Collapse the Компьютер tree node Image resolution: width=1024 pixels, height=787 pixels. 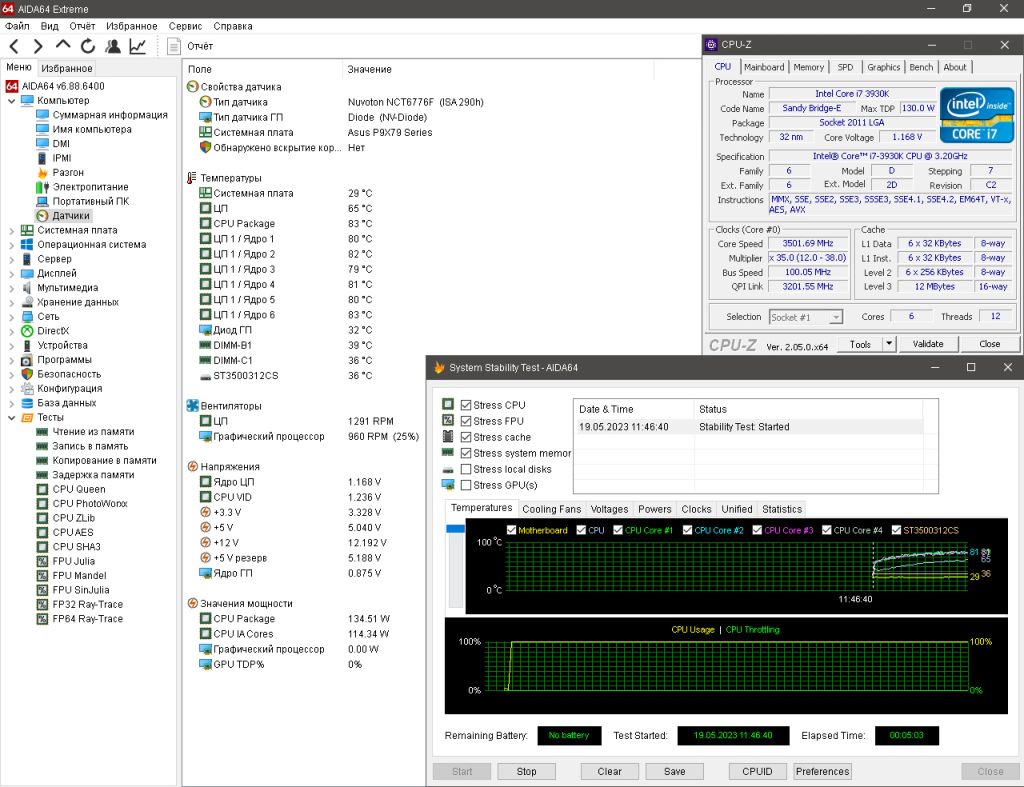[11, 101]
